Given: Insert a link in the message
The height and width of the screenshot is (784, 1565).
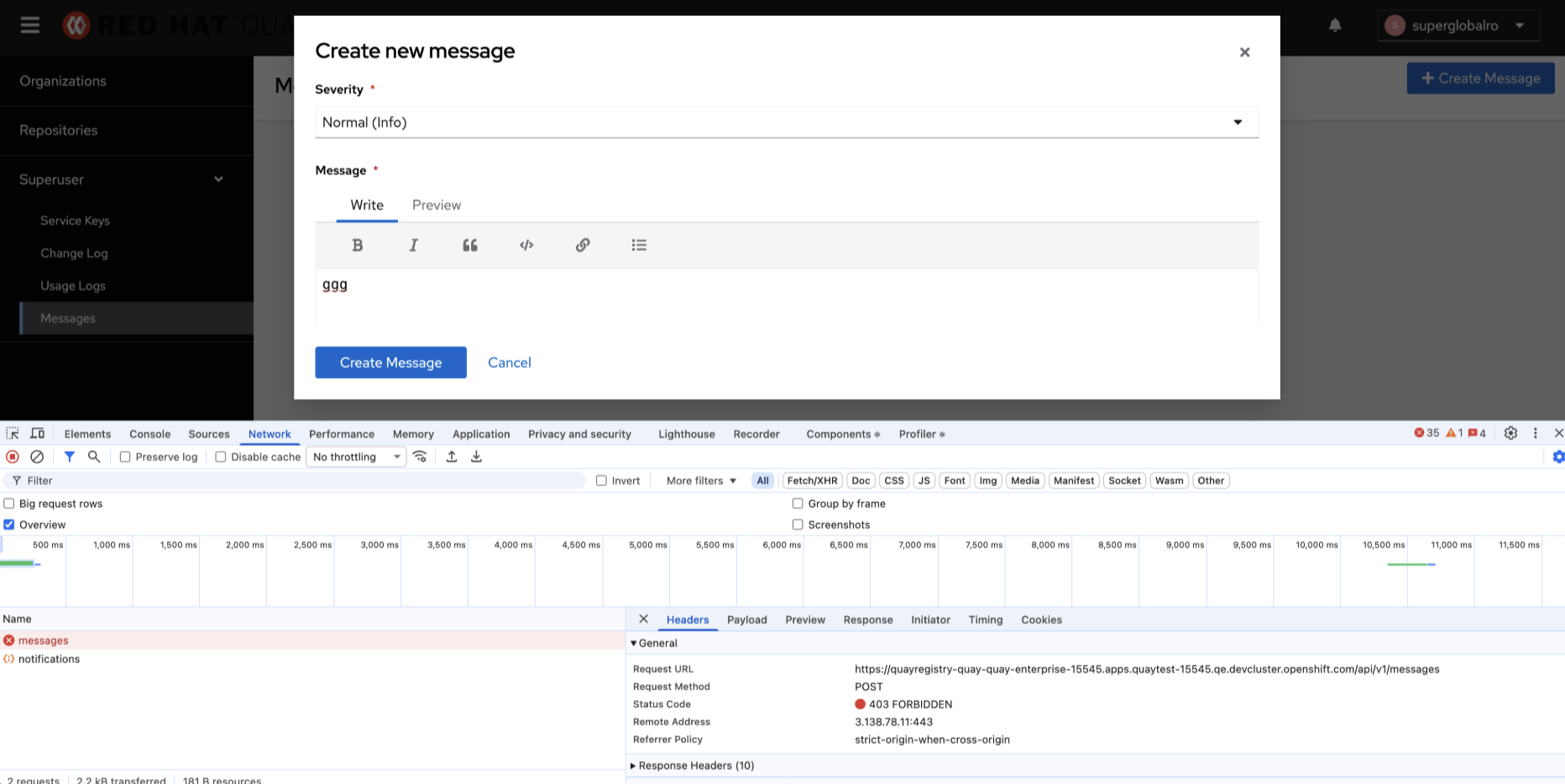Looking at the screenshot, I should click(583, 245).
